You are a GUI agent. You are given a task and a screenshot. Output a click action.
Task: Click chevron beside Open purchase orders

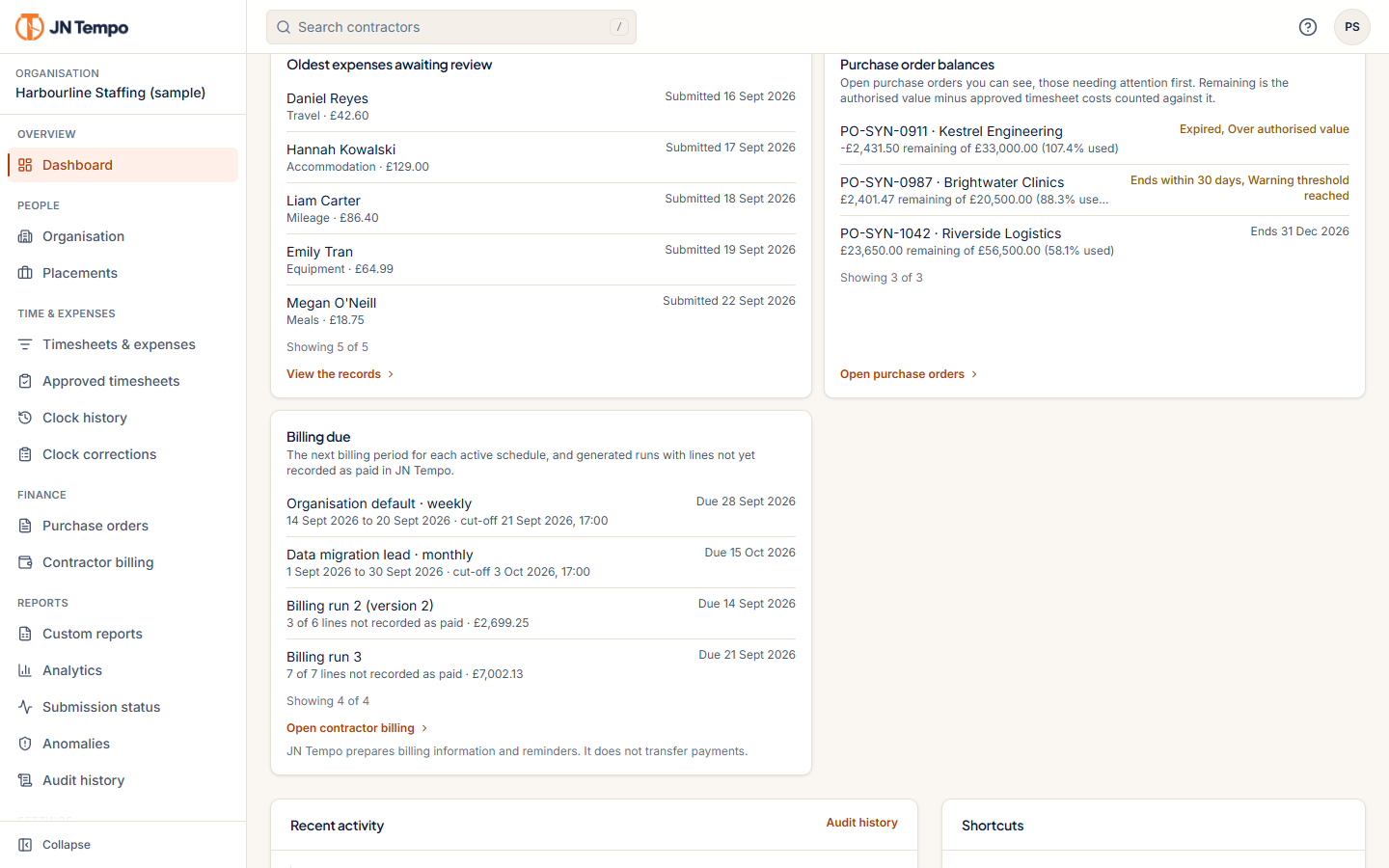point(974,374)
